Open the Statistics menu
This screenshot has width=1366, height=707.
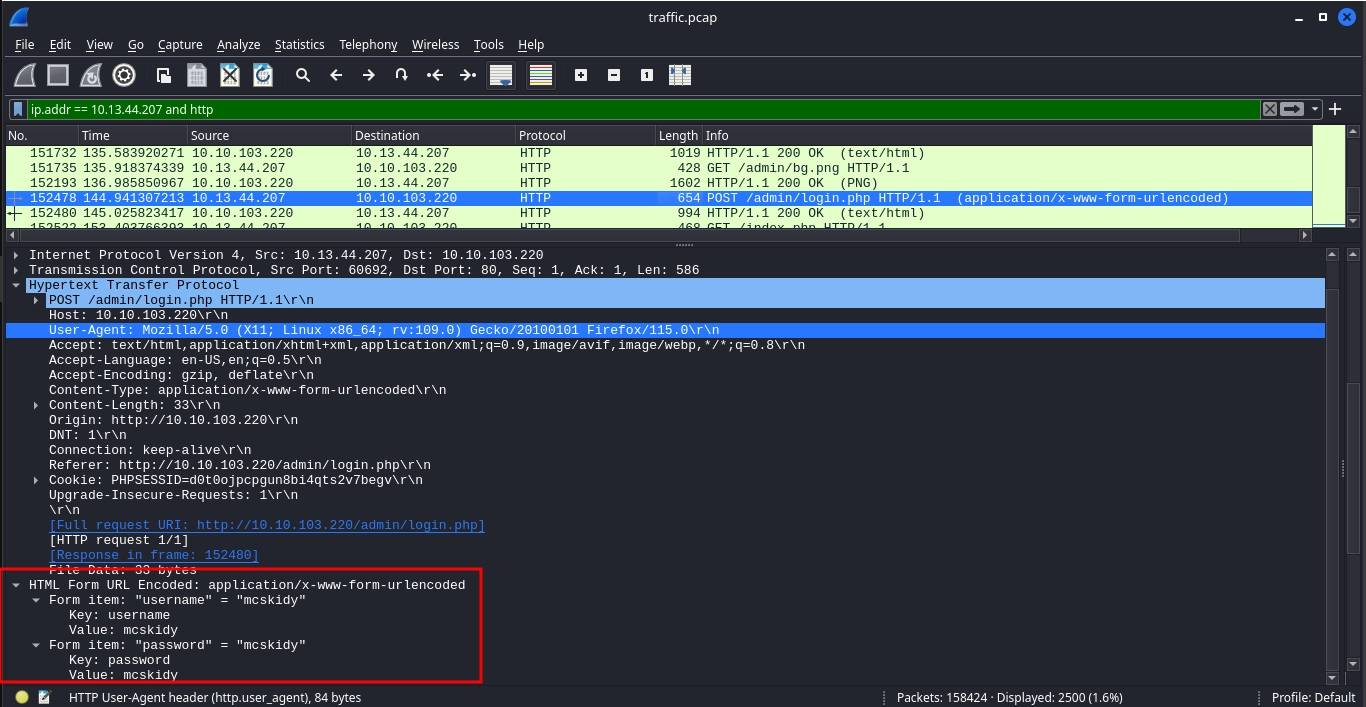(x=299, y=44)
